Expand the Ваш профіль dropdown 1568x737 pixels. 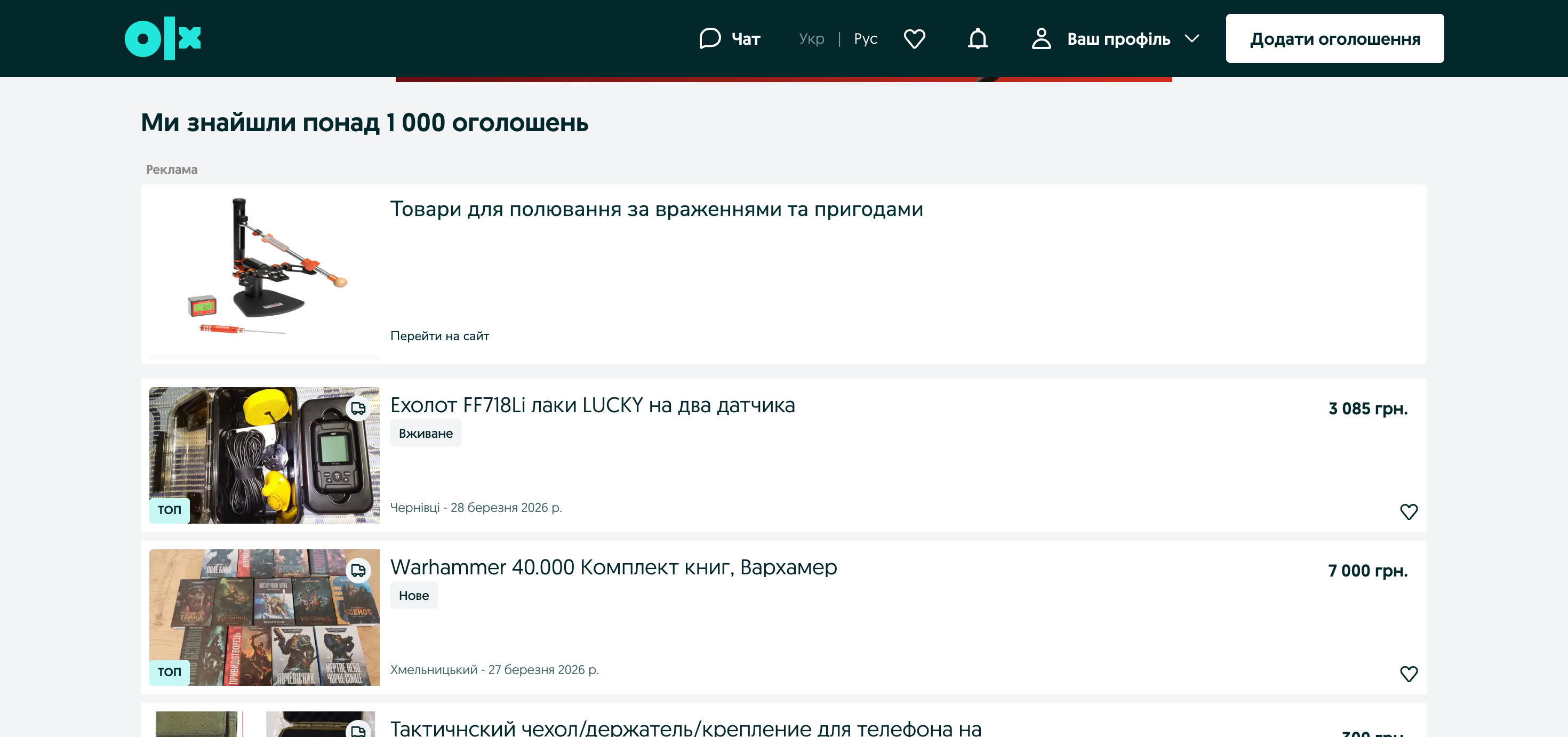1118,39
